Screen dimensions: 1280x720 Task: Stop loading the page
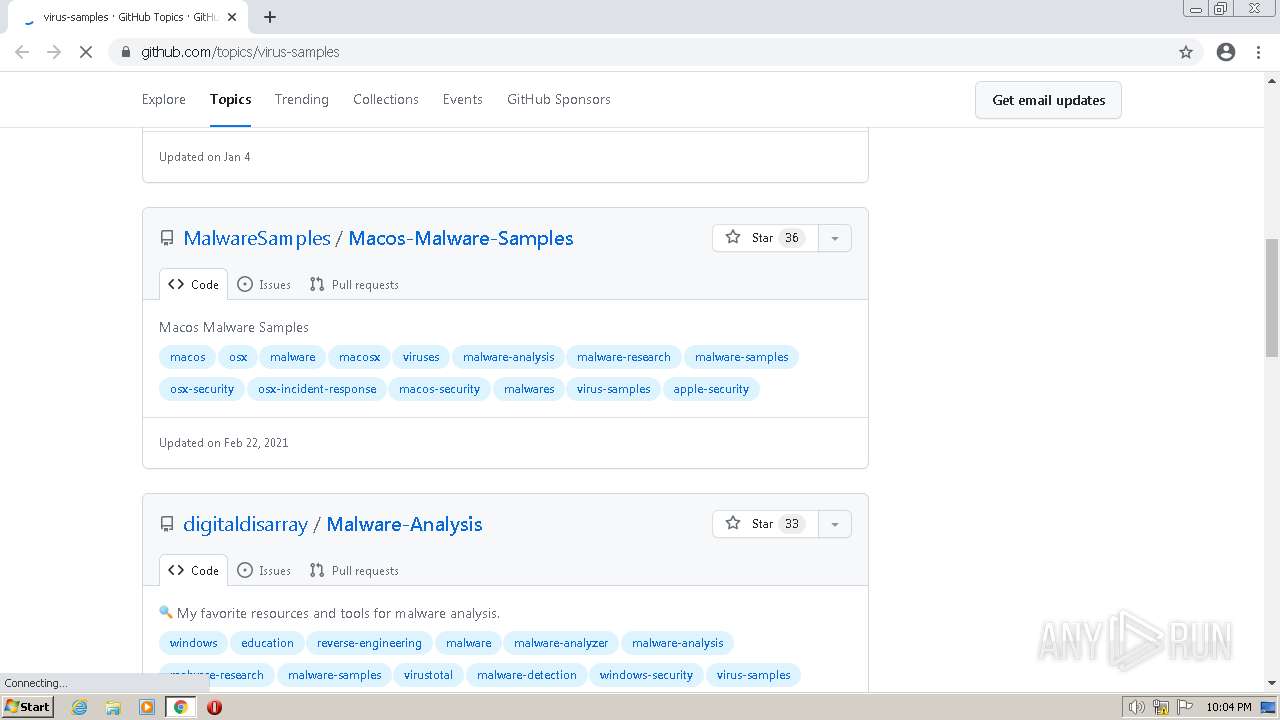tap(86, 52)
